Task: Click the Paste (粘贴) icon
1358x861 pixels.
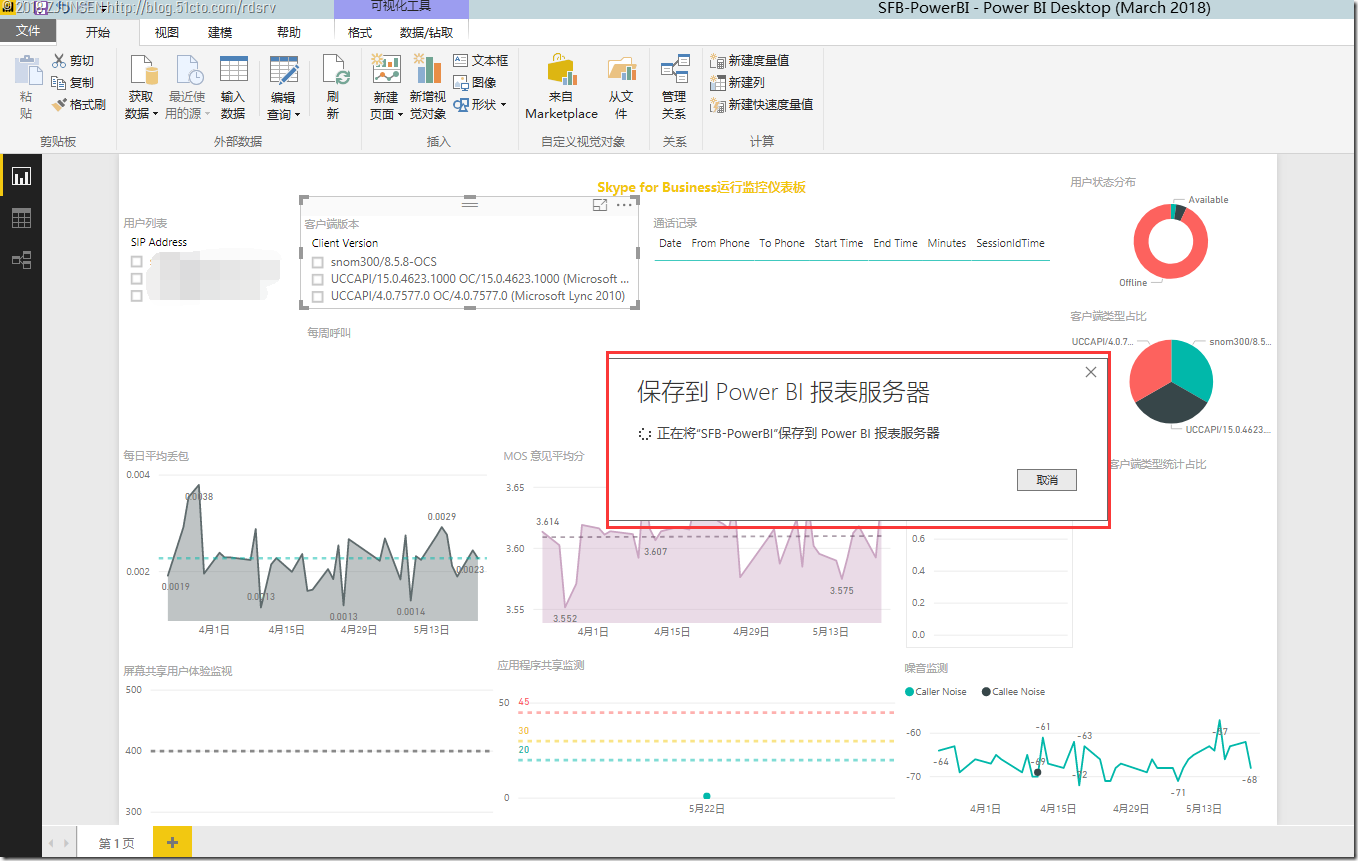Action: [26, 69]
